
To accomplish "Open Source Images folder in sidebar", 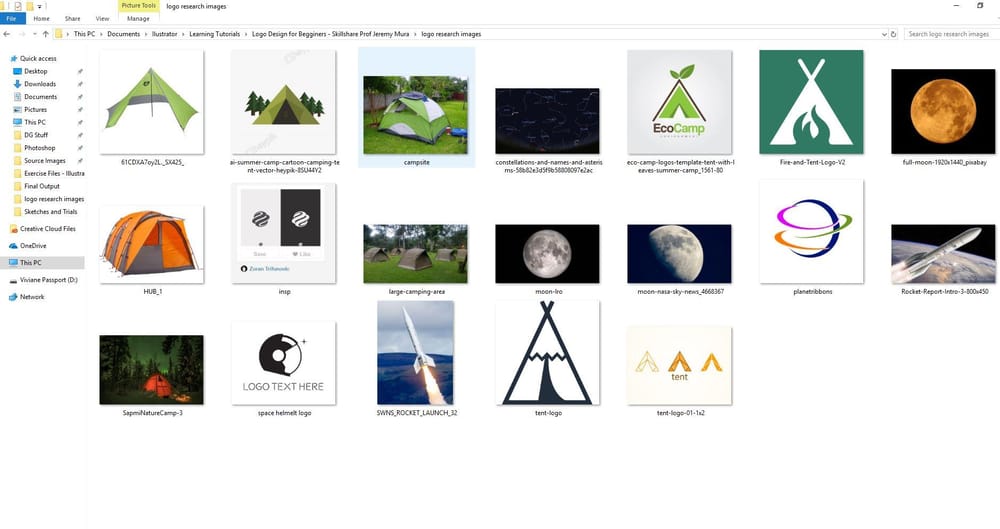I will coord(45,160).
